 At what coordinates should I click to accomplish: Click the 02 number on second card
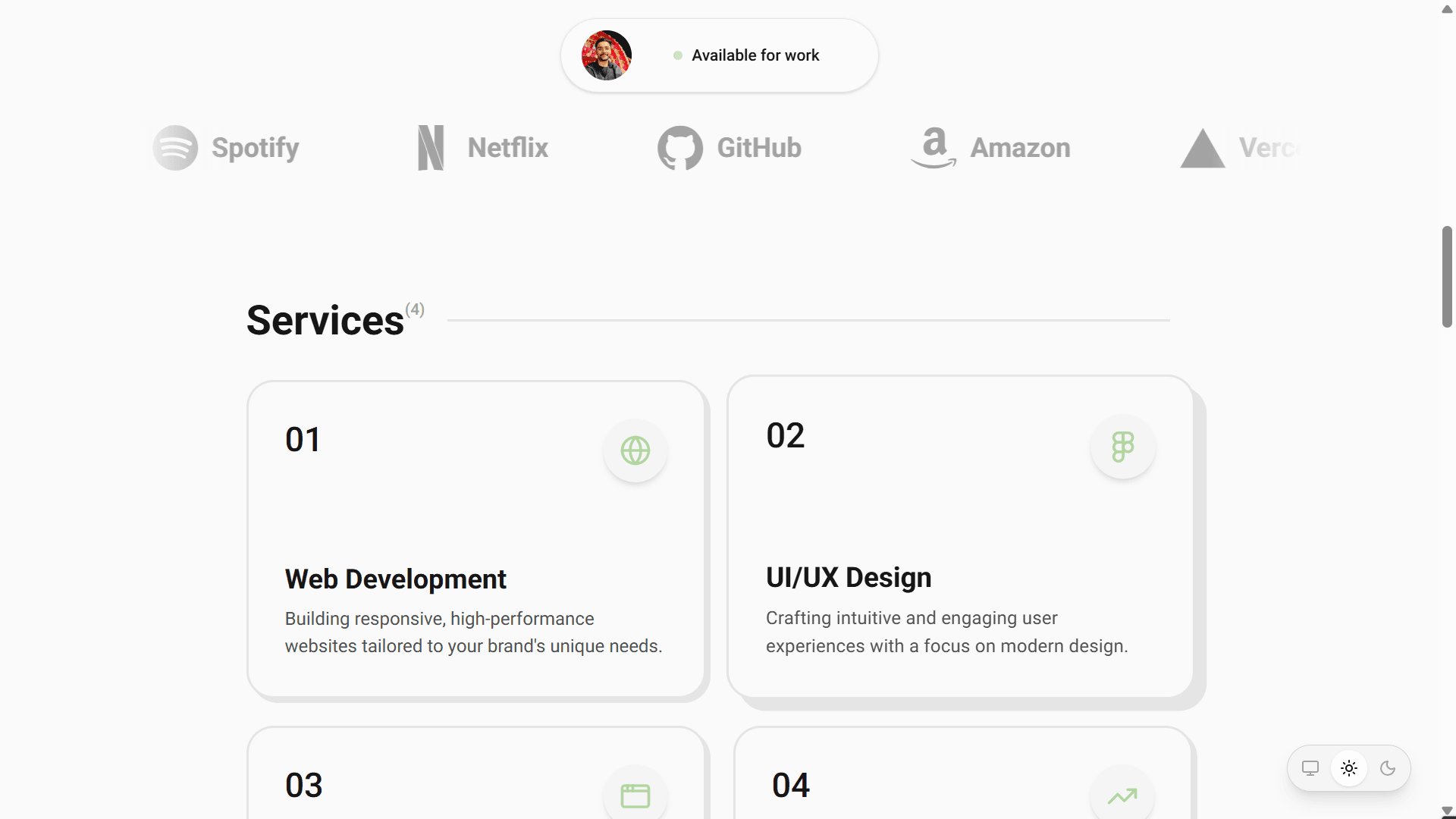click(786, 436)
